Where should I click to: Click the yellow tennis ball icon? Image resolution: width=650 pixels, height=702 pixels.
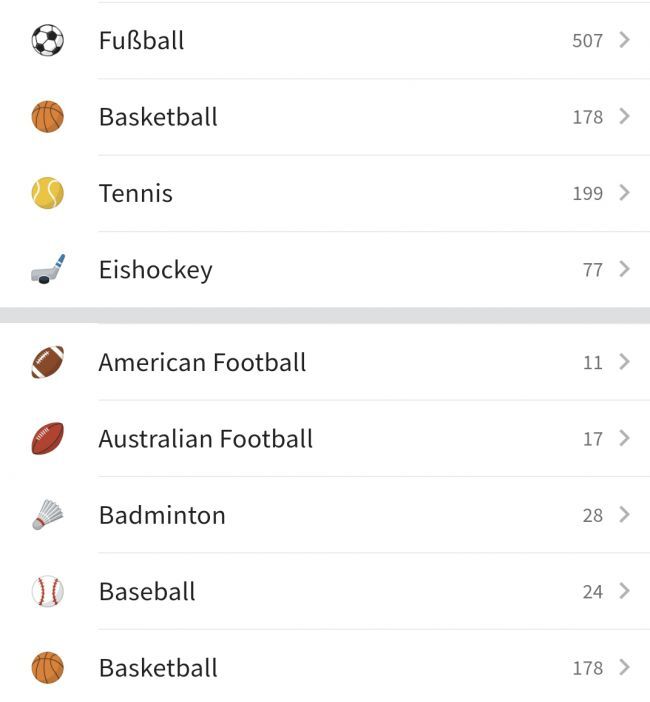47,193
